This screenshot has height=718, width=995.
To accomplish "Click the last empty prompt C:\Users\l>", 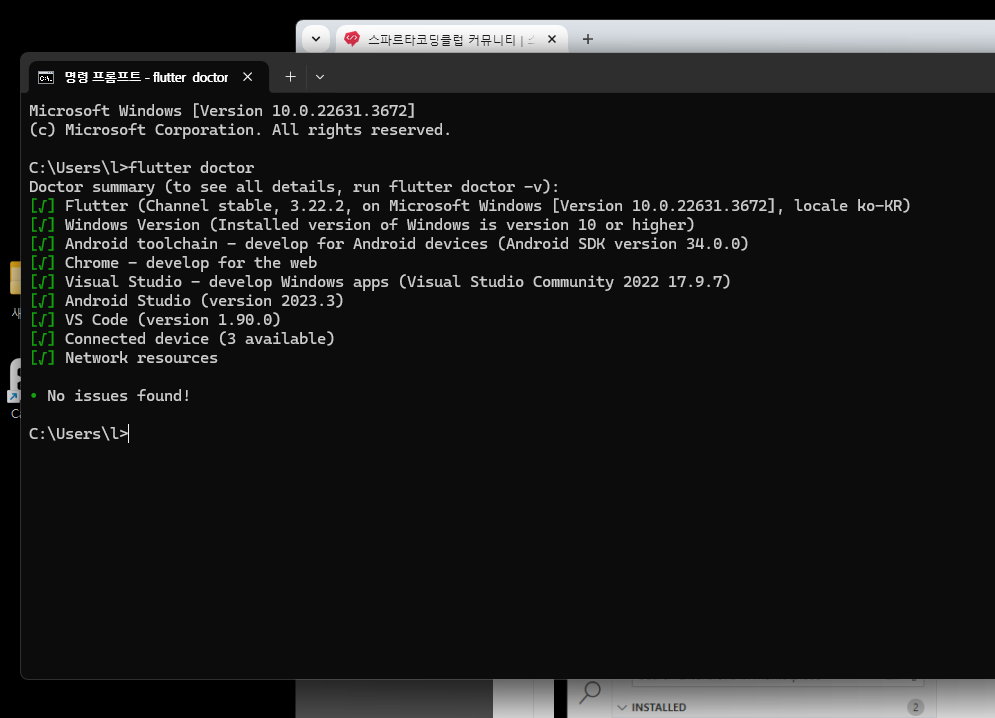I will [x=79, y=434].
